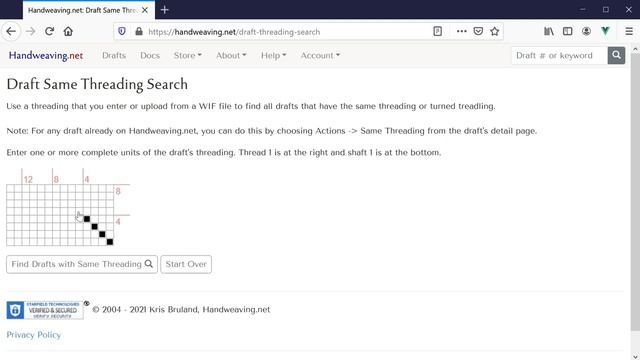Toggle filled cell on shaft 1 thread 1

[110, 242]
